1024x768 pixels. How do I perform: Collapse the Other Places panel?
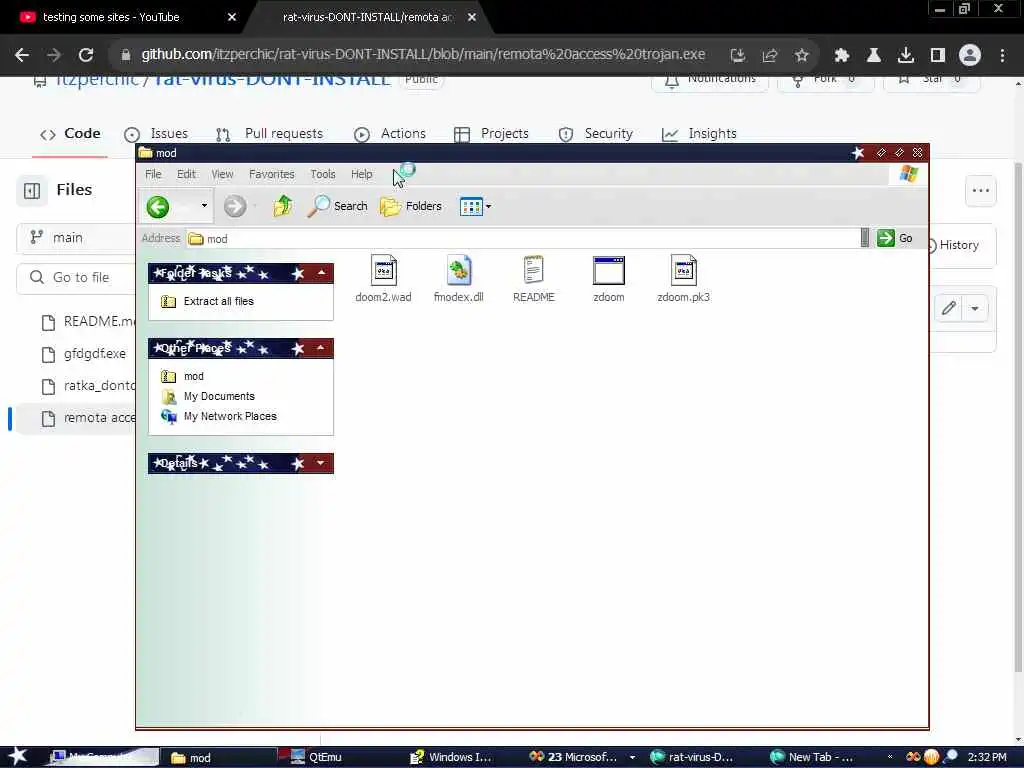pyautogui.click(x=321, y=348)
